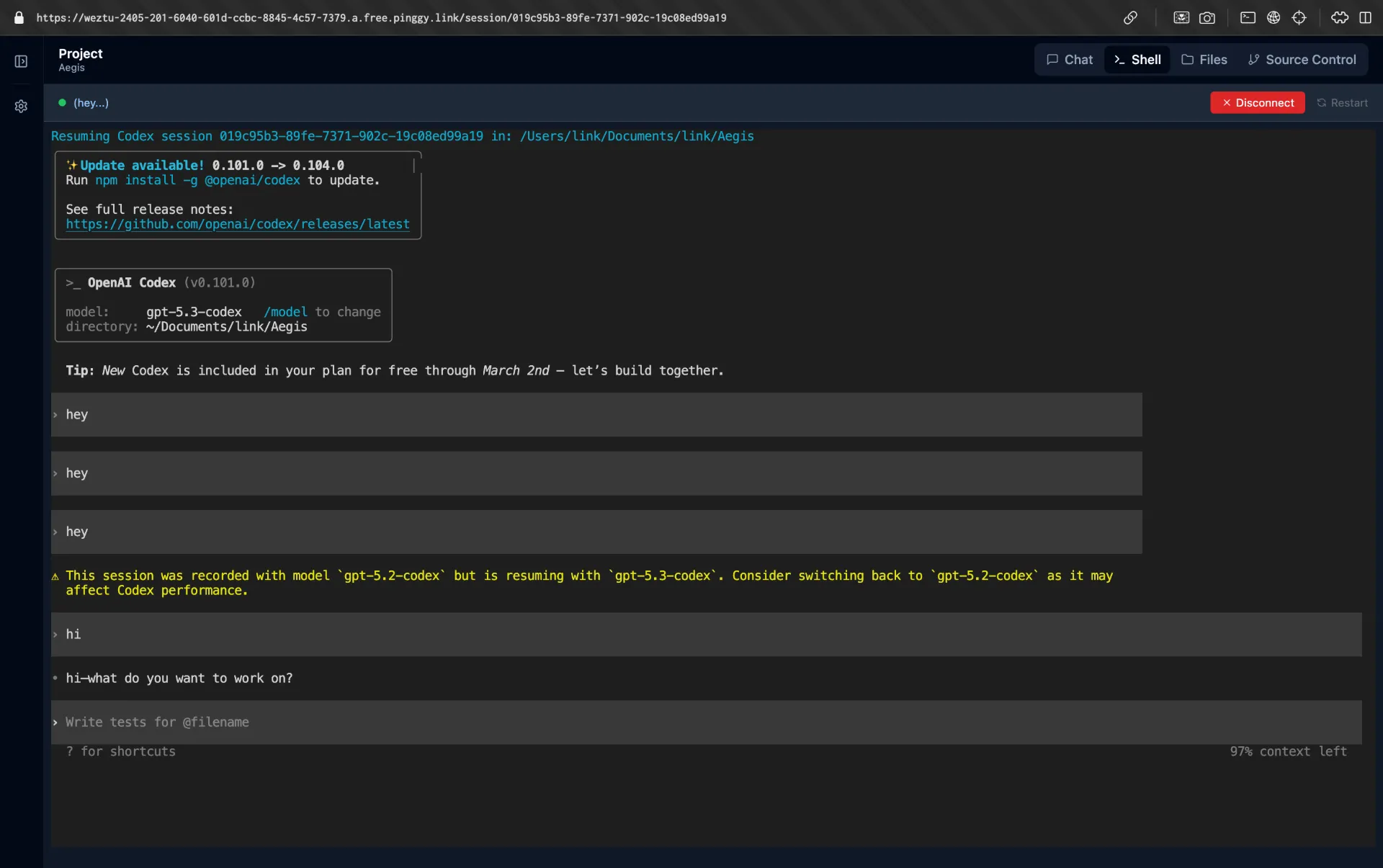Image resolution: width=1383 pixels, height=868 pixels.
Task: Click the globe network icon
Action: pyautogui.click(x=1274, y=18)
